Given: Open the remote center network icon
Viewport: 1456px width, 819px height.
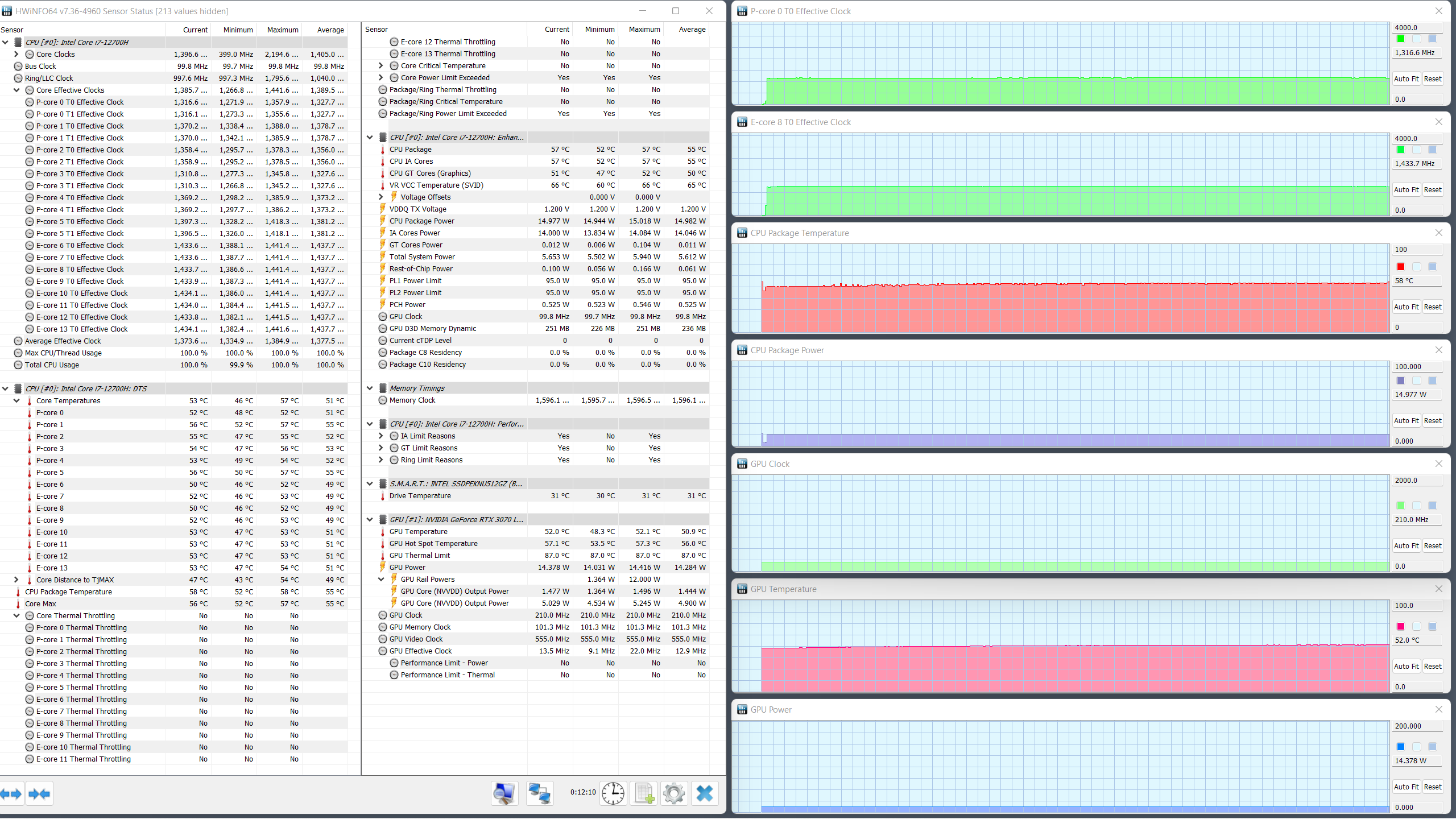Looking at the screenshot, I should click(x=539, y=793).
